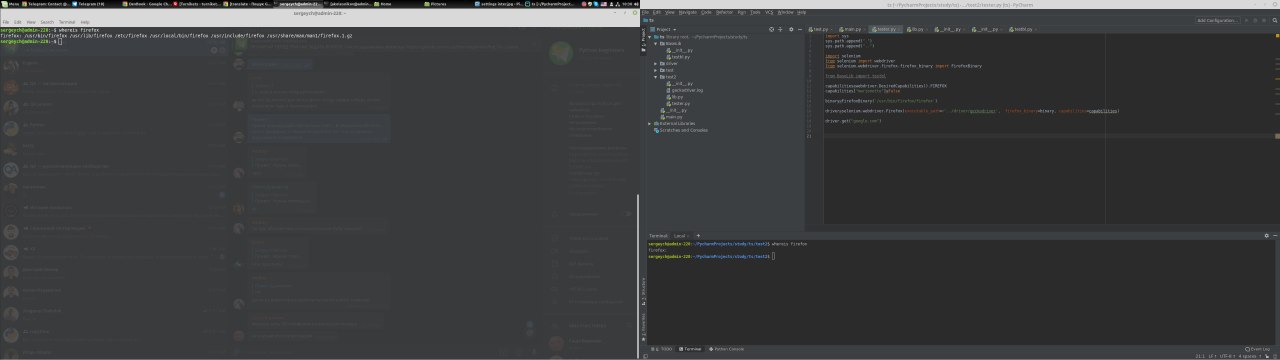Open the Menu button on the system panel

click(9, 4)
